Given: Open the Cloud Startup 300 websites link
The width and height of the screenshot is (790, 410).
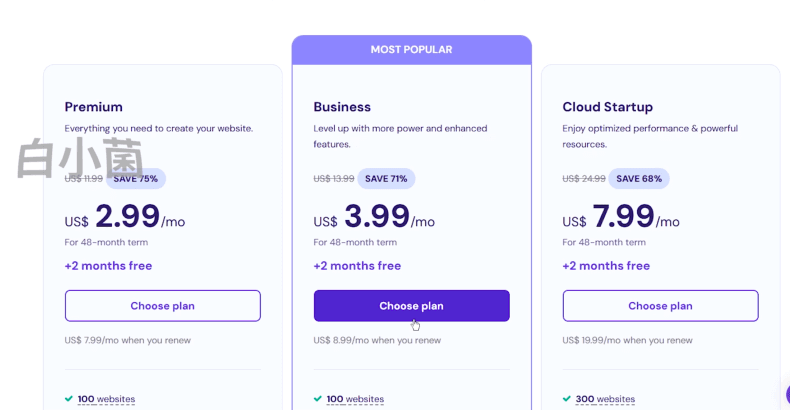Looking at the screenshot, I should tap(605, 399).
